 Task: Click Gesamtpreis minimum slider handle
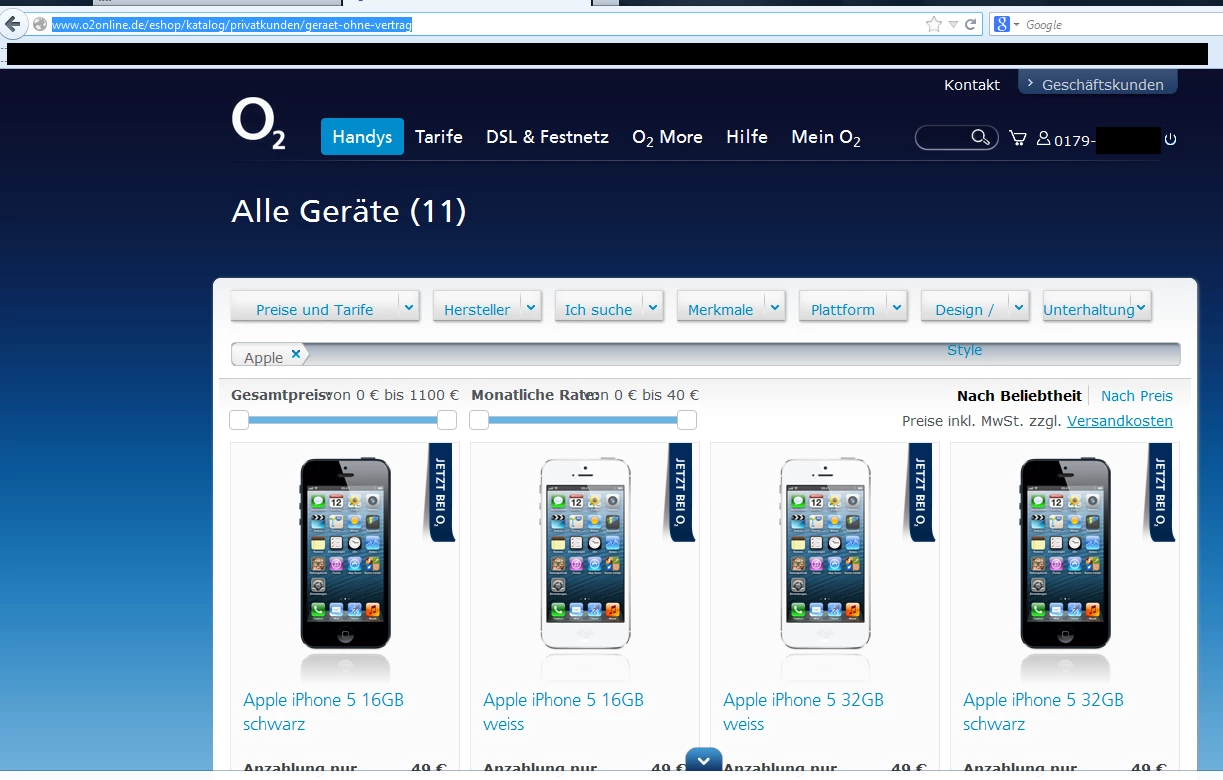coord(239,420)
